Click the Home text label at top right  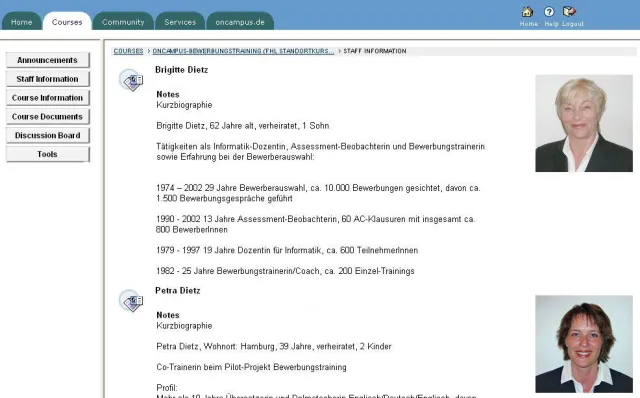[529, 24]
